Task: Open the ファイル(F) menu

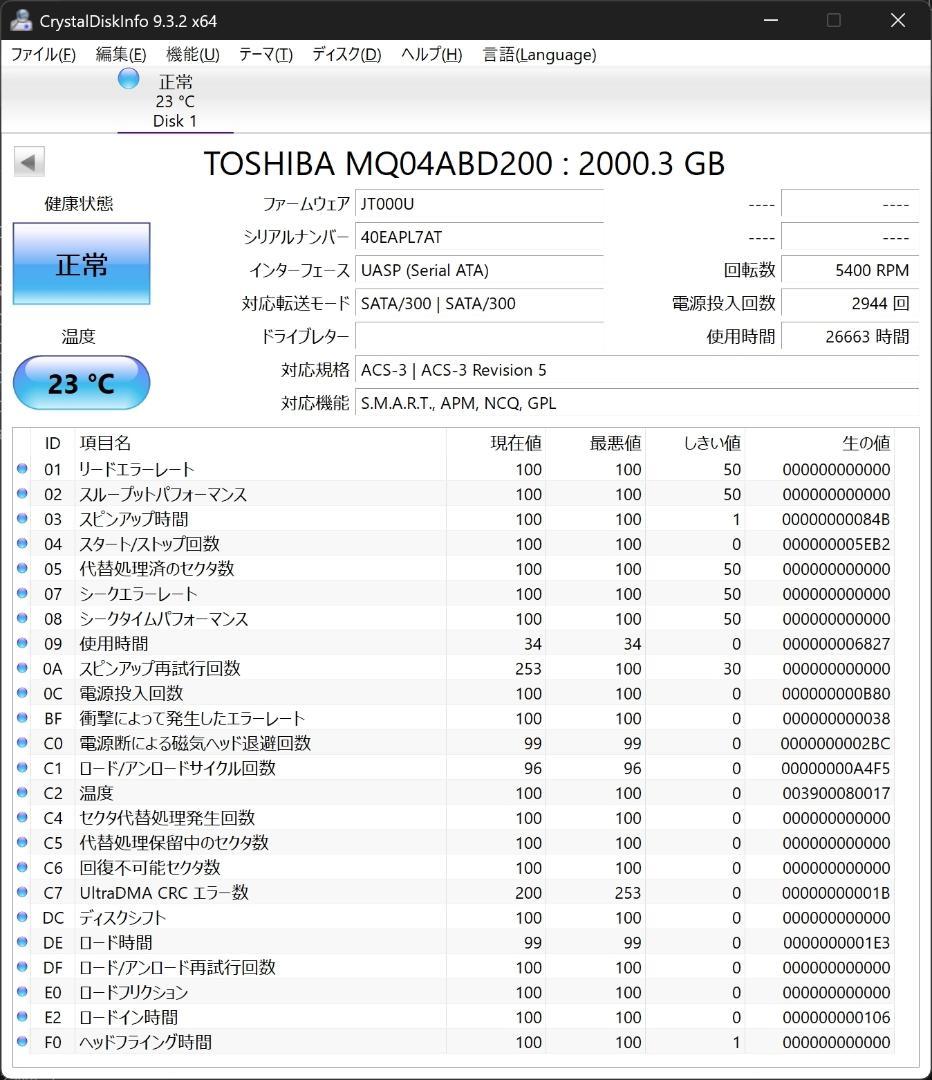Action: tap(43, 55)
